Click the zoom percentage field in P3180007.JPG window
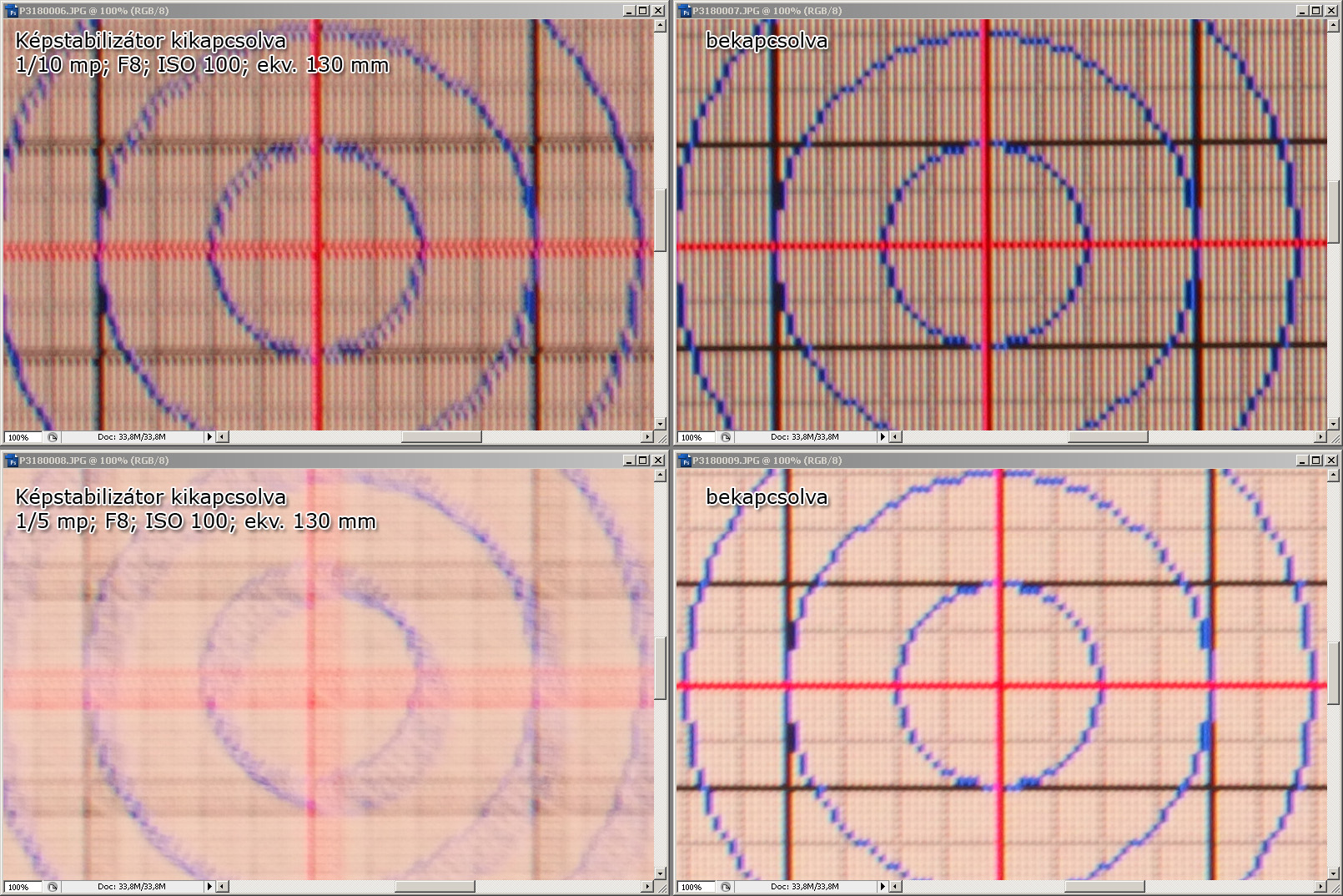Viewport: 1343px width, 896px height. click(x=697, y=437)
